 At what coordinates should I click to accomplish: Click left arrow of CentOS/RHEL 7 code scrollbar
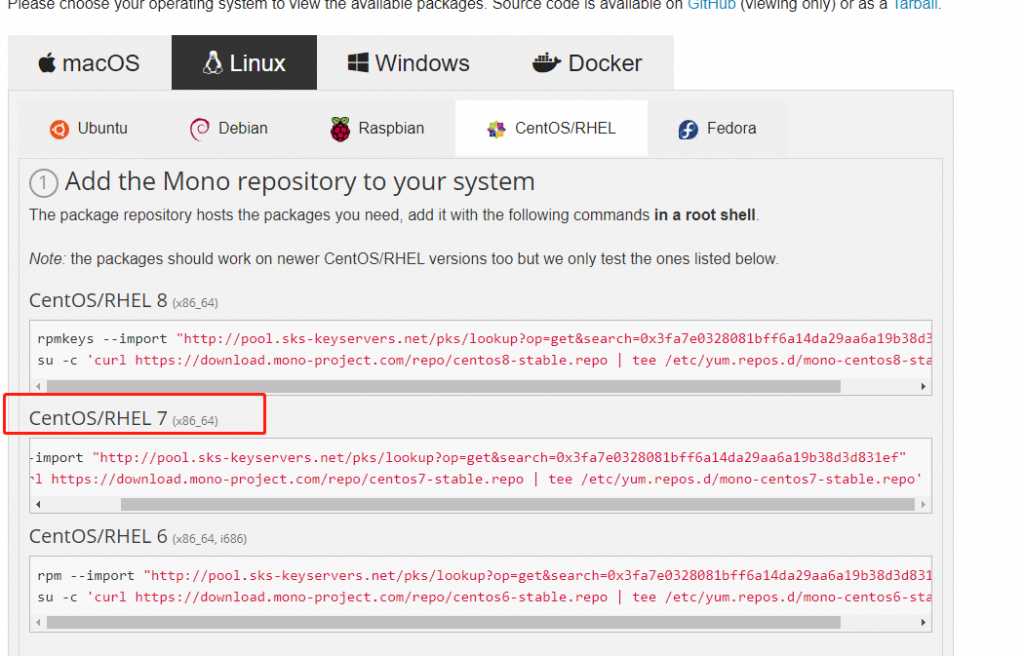click(x=39, y=504)
